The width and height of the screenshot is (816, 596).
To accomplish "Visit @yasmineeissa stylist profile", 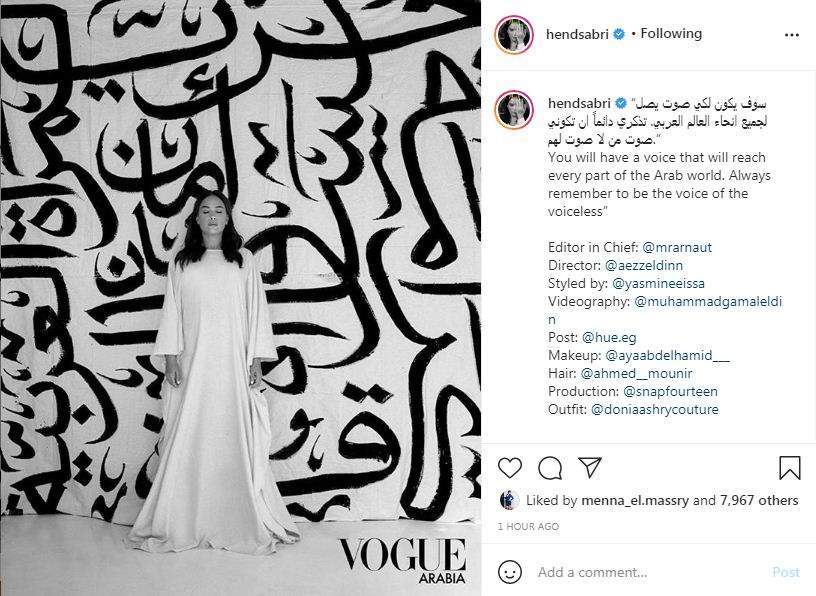I will pos(658,284).
